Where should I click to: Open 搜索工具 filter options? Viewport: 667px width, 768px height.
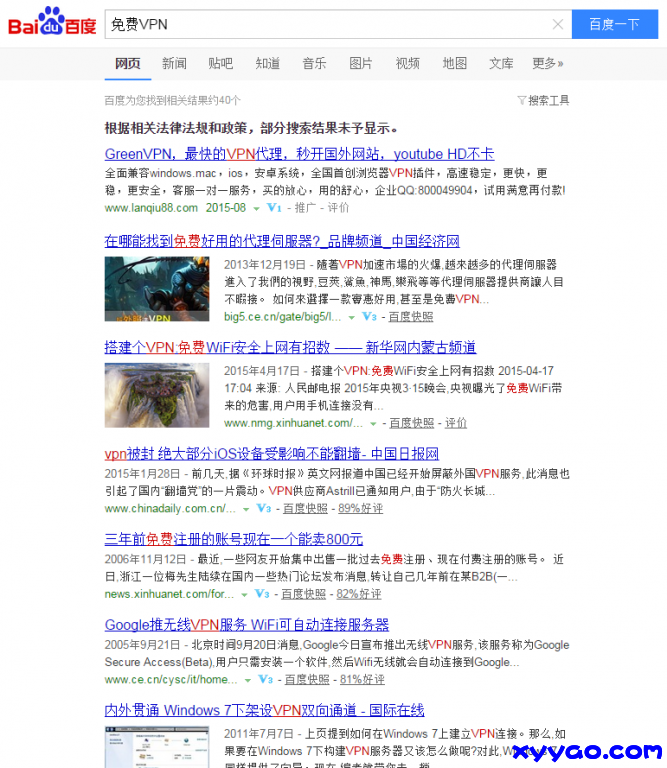(x=544, y=100)
